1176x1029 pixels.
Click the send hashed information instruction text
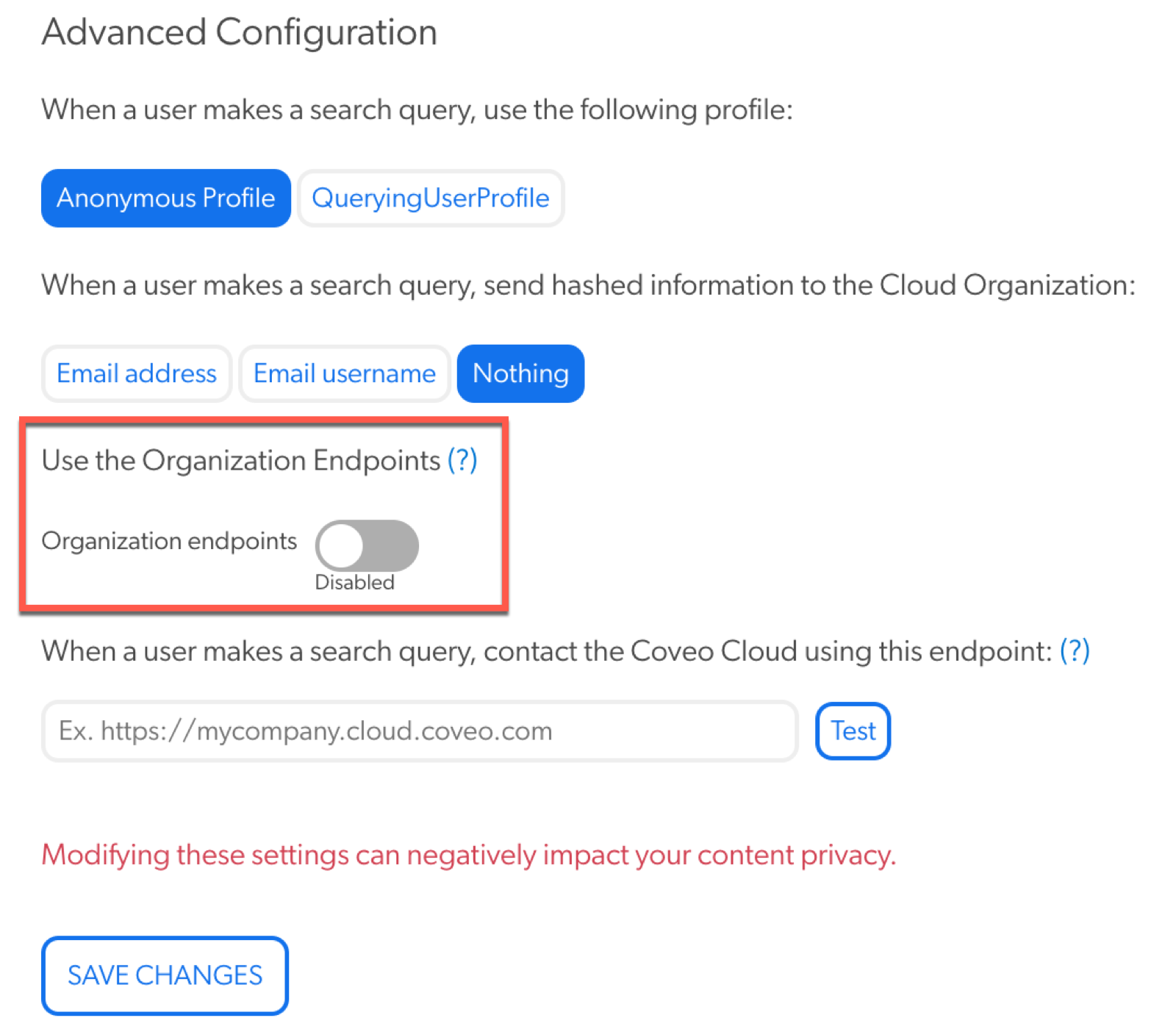point(589,285)
